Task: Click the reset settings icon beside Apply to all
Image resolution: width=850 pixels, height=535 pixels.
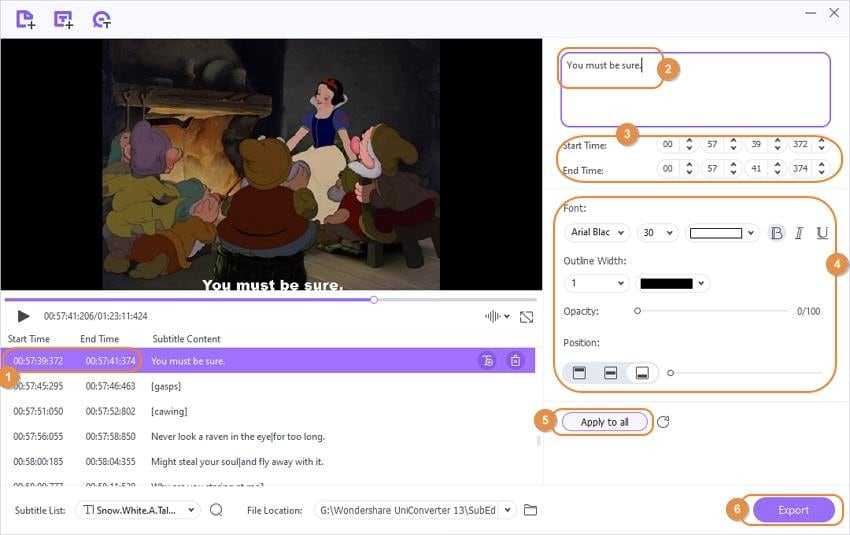Action: 663,422
